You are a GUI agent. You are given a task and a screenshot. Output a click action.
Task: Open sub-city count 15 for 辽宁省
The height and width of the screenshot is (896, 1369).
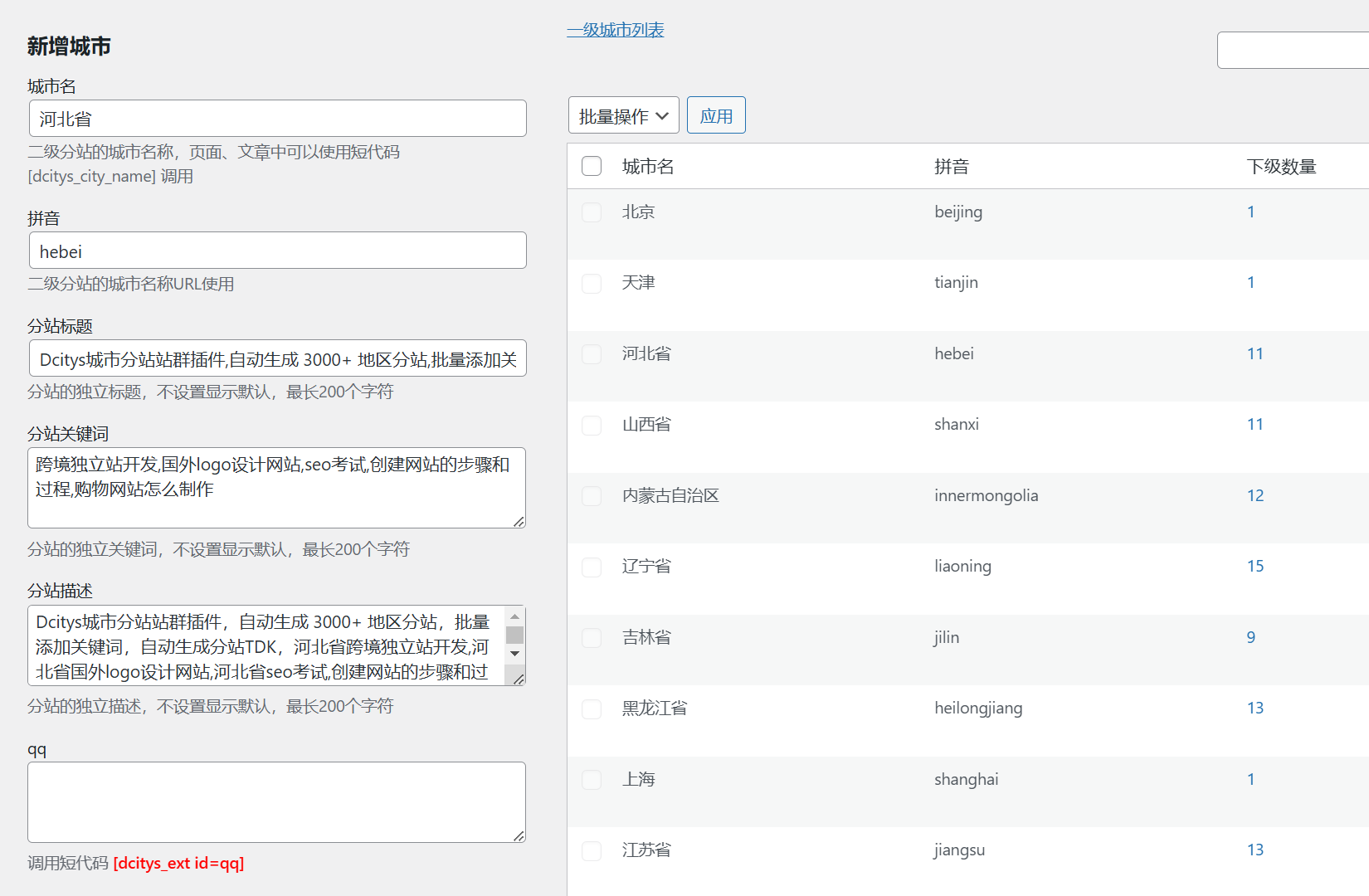click(1255, 566)
